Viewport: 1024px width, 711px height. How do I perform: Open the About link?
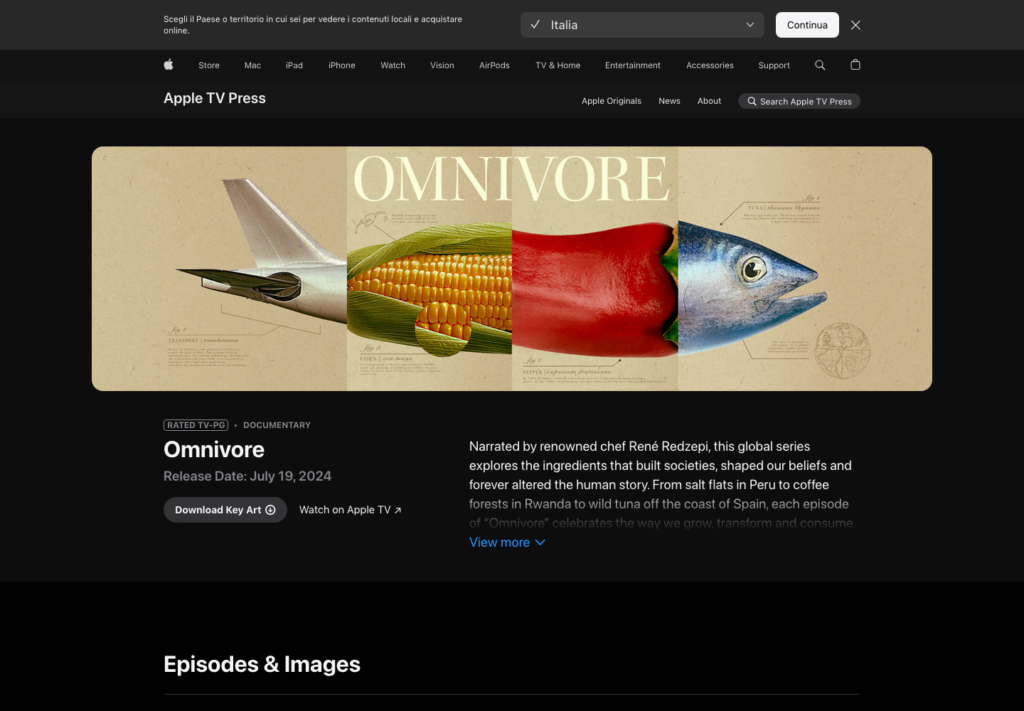coord(709,101)
